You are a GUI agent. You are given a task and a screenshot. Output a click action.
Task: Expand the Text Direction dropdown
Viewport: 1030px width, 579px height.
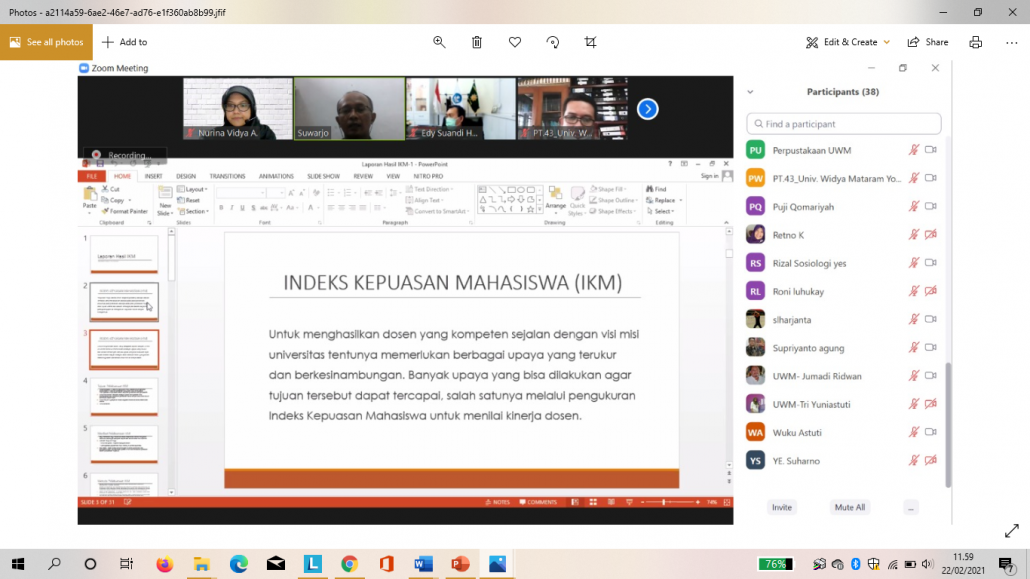click(430, 189)
